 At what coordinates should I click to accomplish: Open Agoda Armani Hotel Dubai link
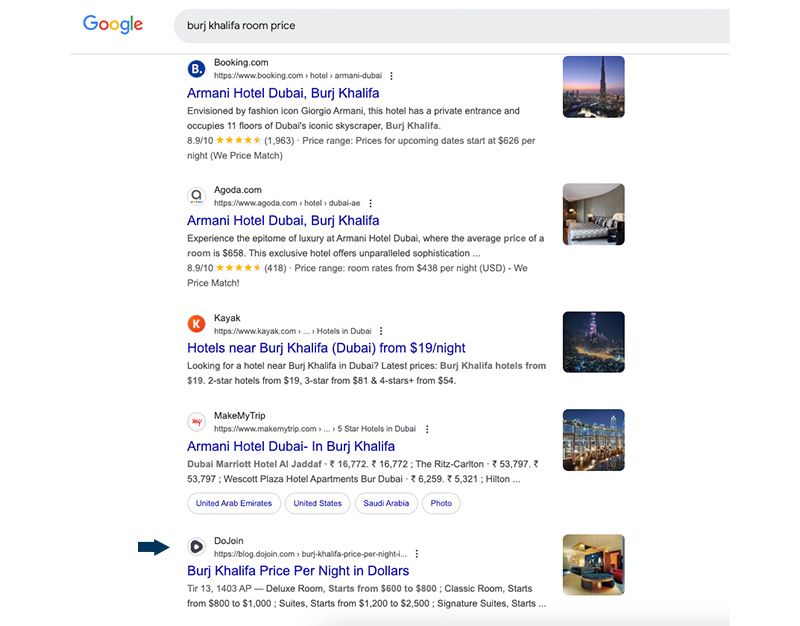pyautogui.click(x=283, y=220)
